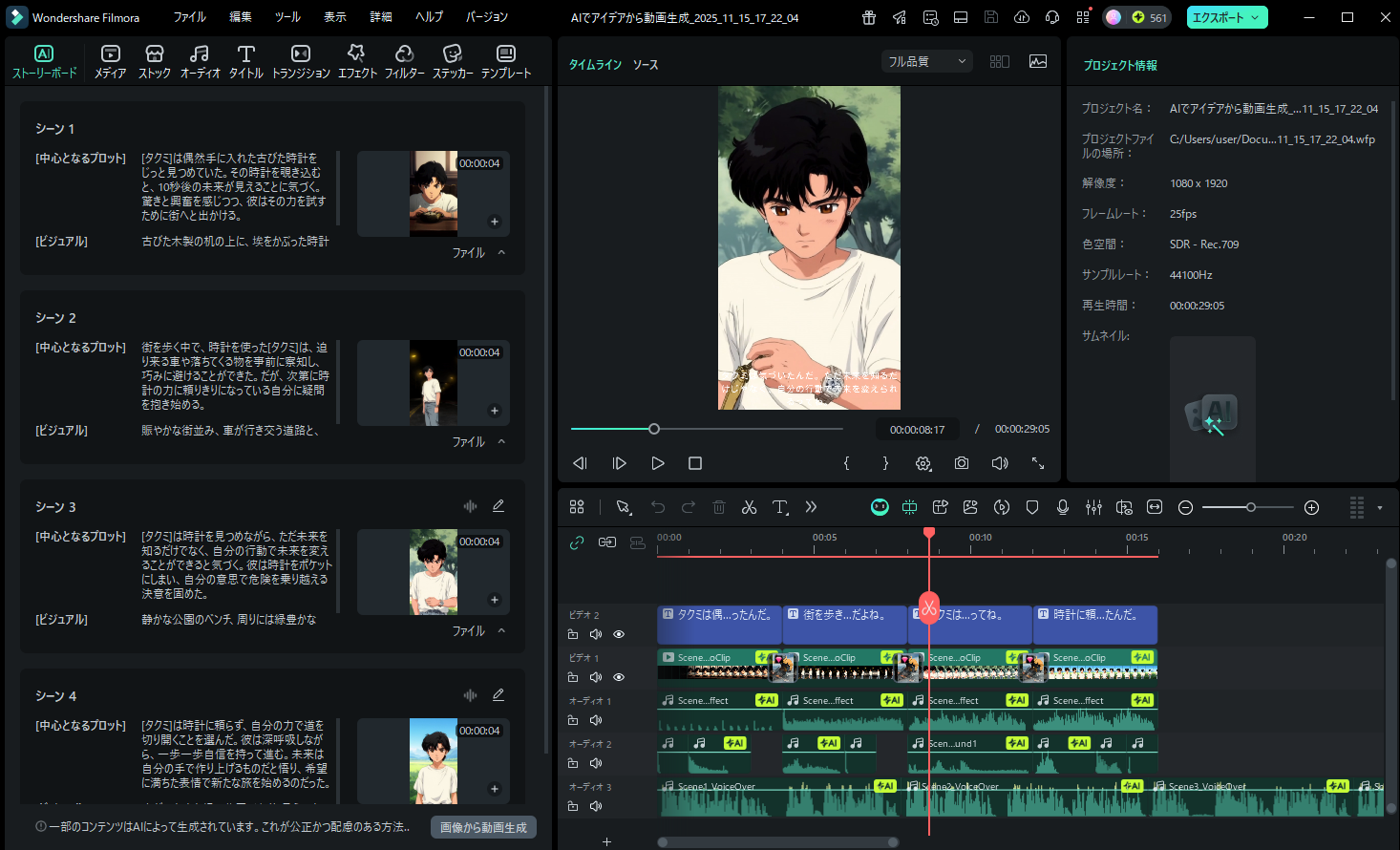Collapse the ファイル section under シーン 1
This screenshot has width=1400, height=850.
pyautogui.click(x=498, y=252)
